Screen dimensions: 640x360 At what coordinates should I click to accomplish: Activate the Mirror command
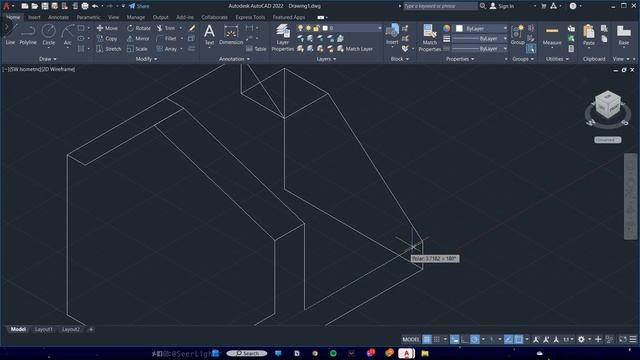coord(138,38)
